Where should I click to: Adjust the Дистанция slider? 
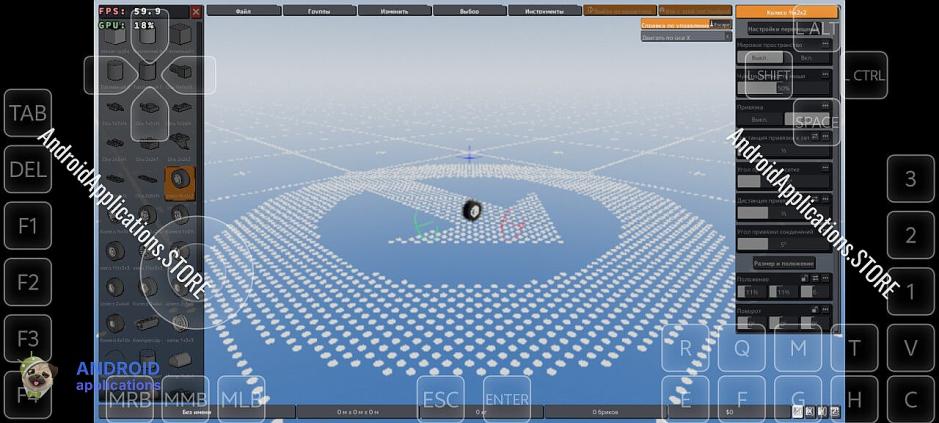coord(783,213)
